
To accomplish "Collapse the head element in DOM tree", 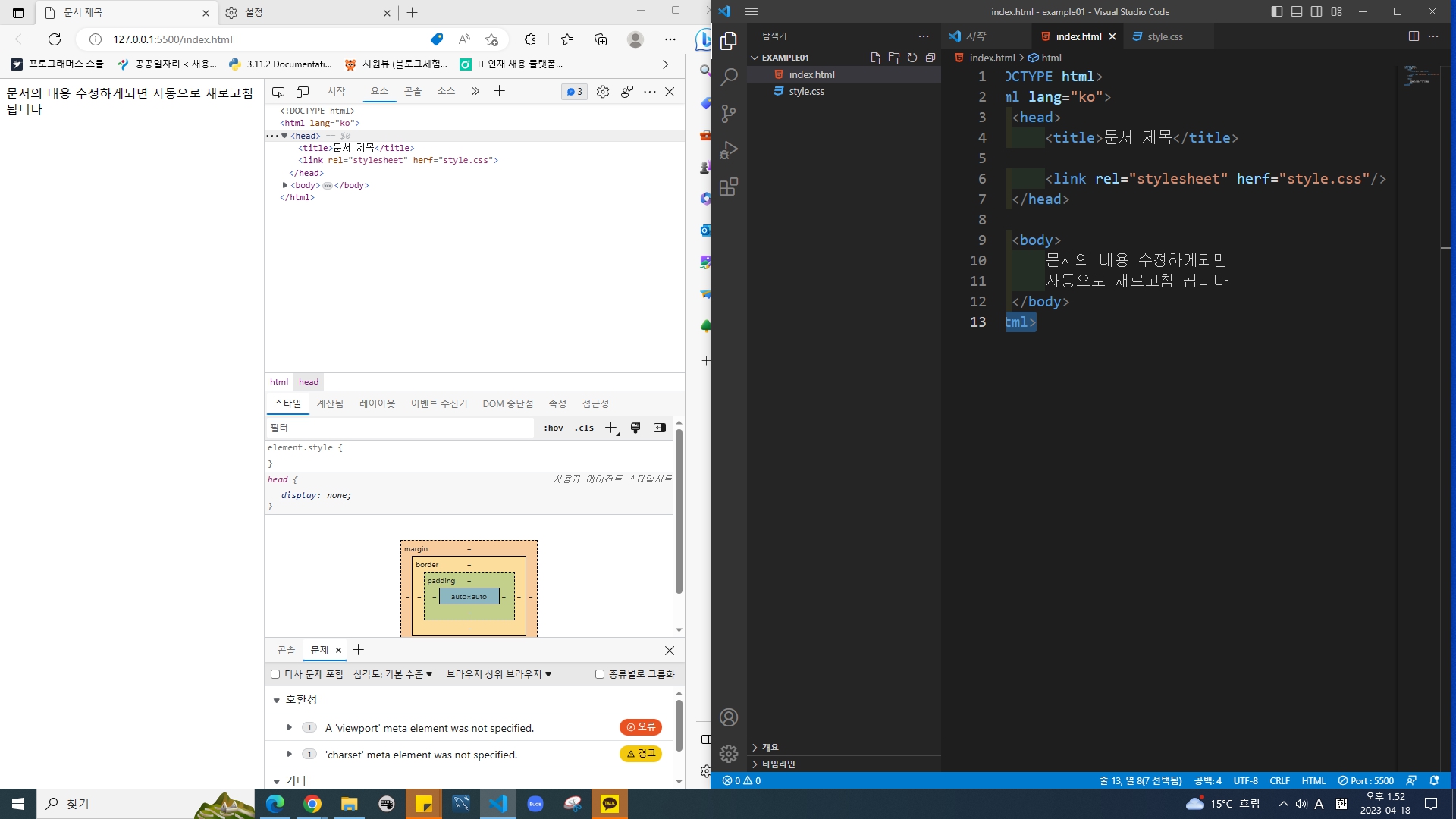I will (284, 136).
